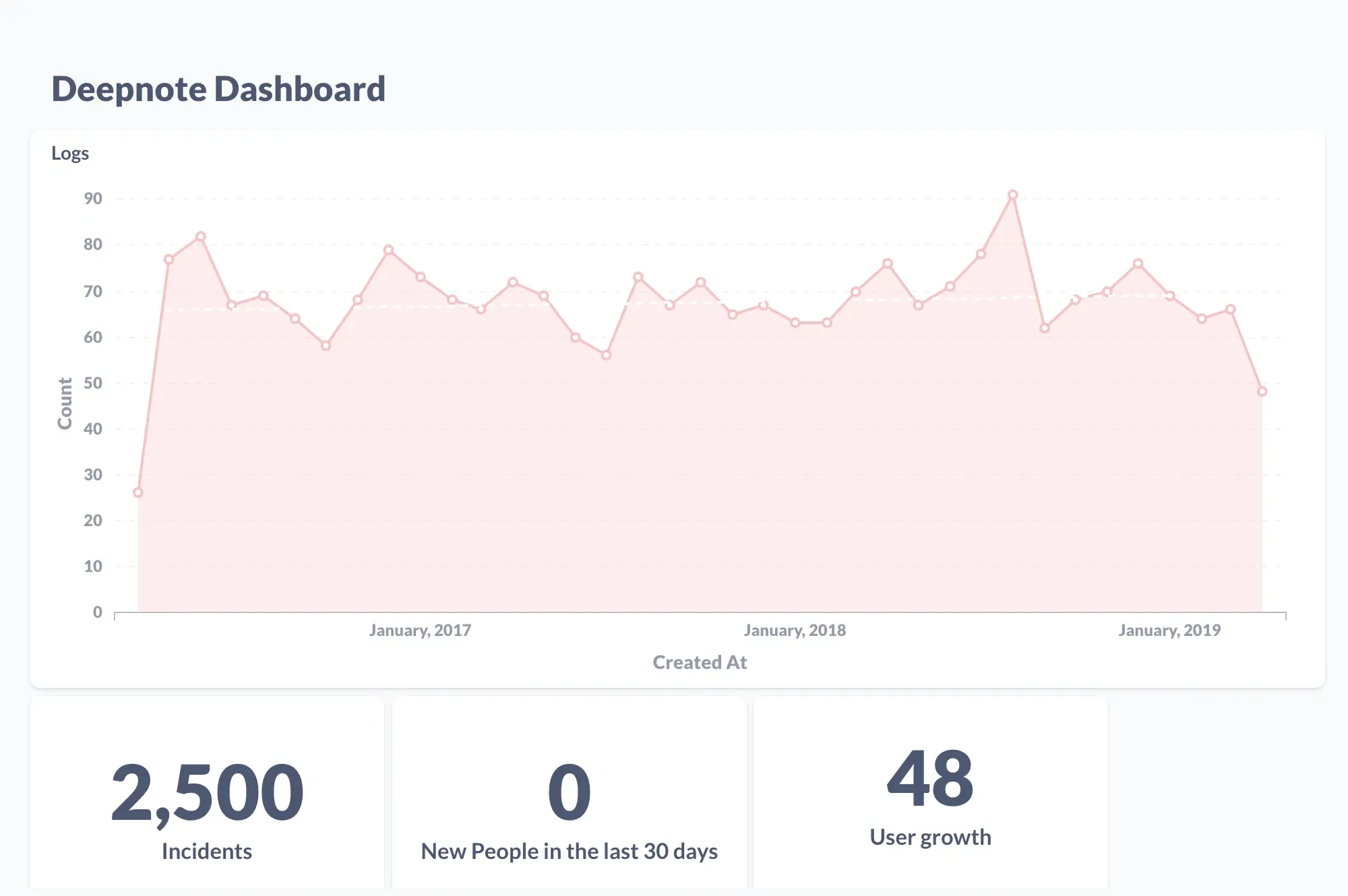This screenshot has width=1348, height=896.
Task: Click the 48 value in User growth card
Action: tap(930, 778)
